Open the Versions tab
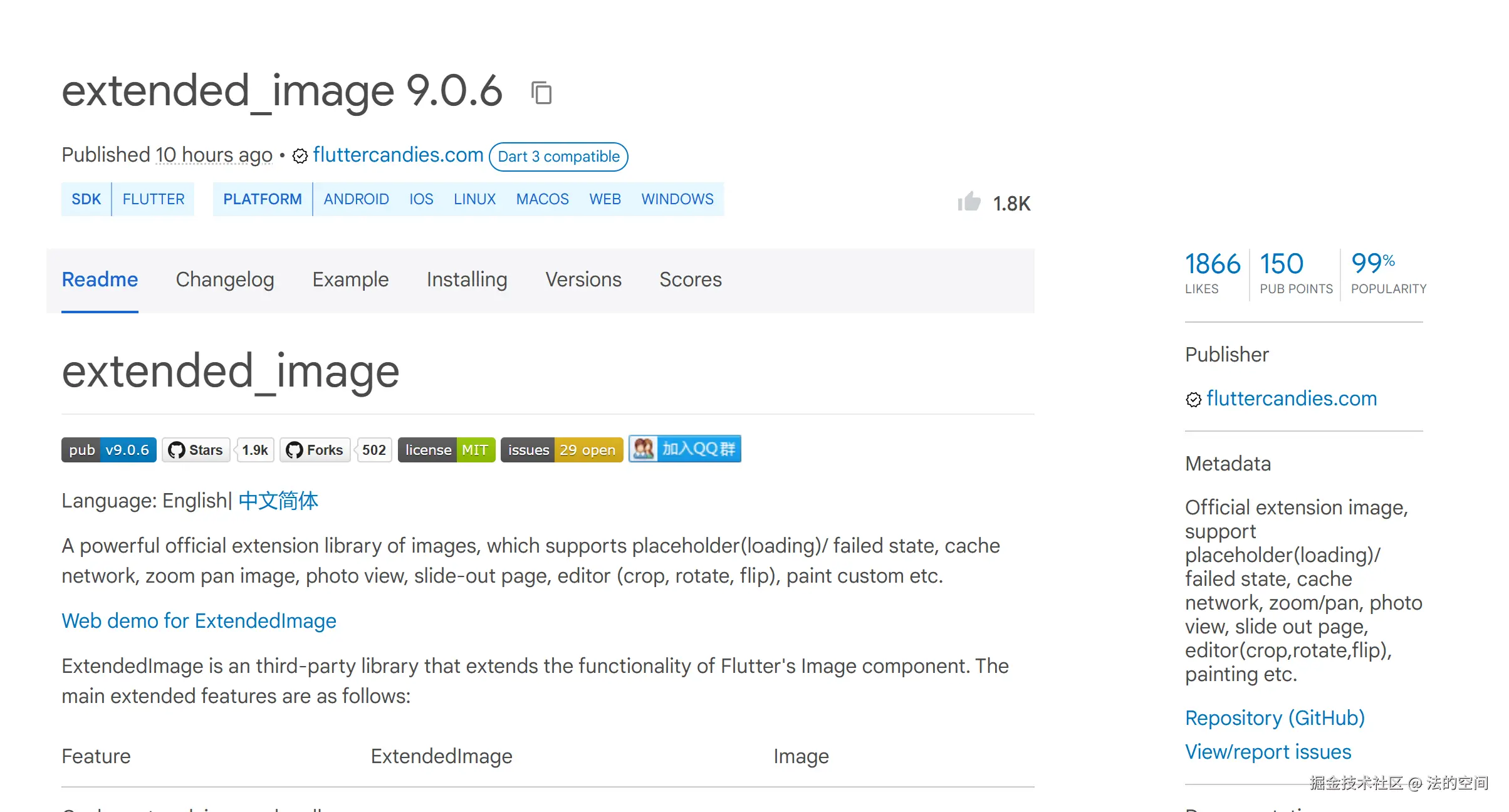 [583, 279]
